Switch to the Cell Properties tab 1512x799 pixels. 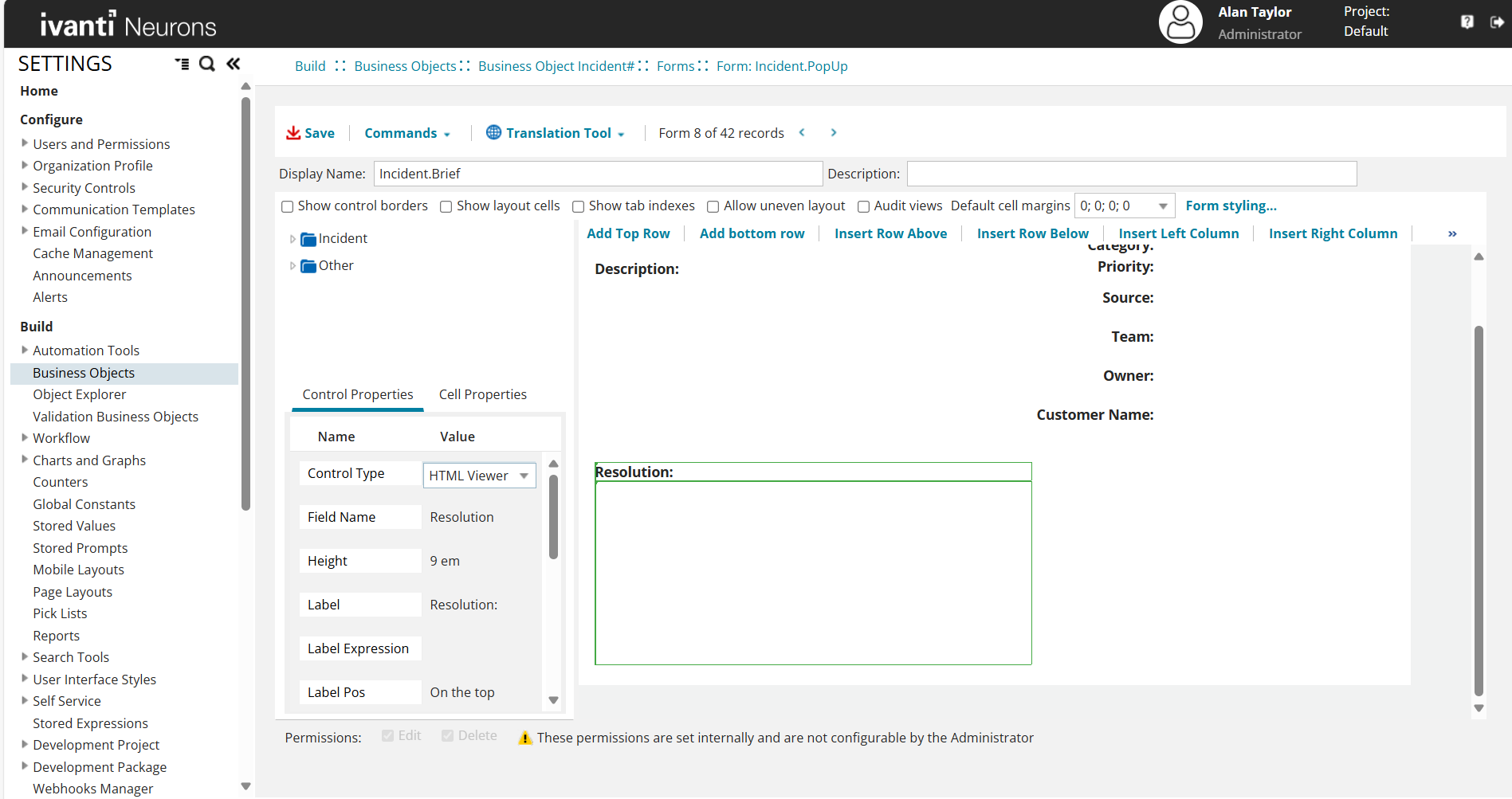pos(482,394)
